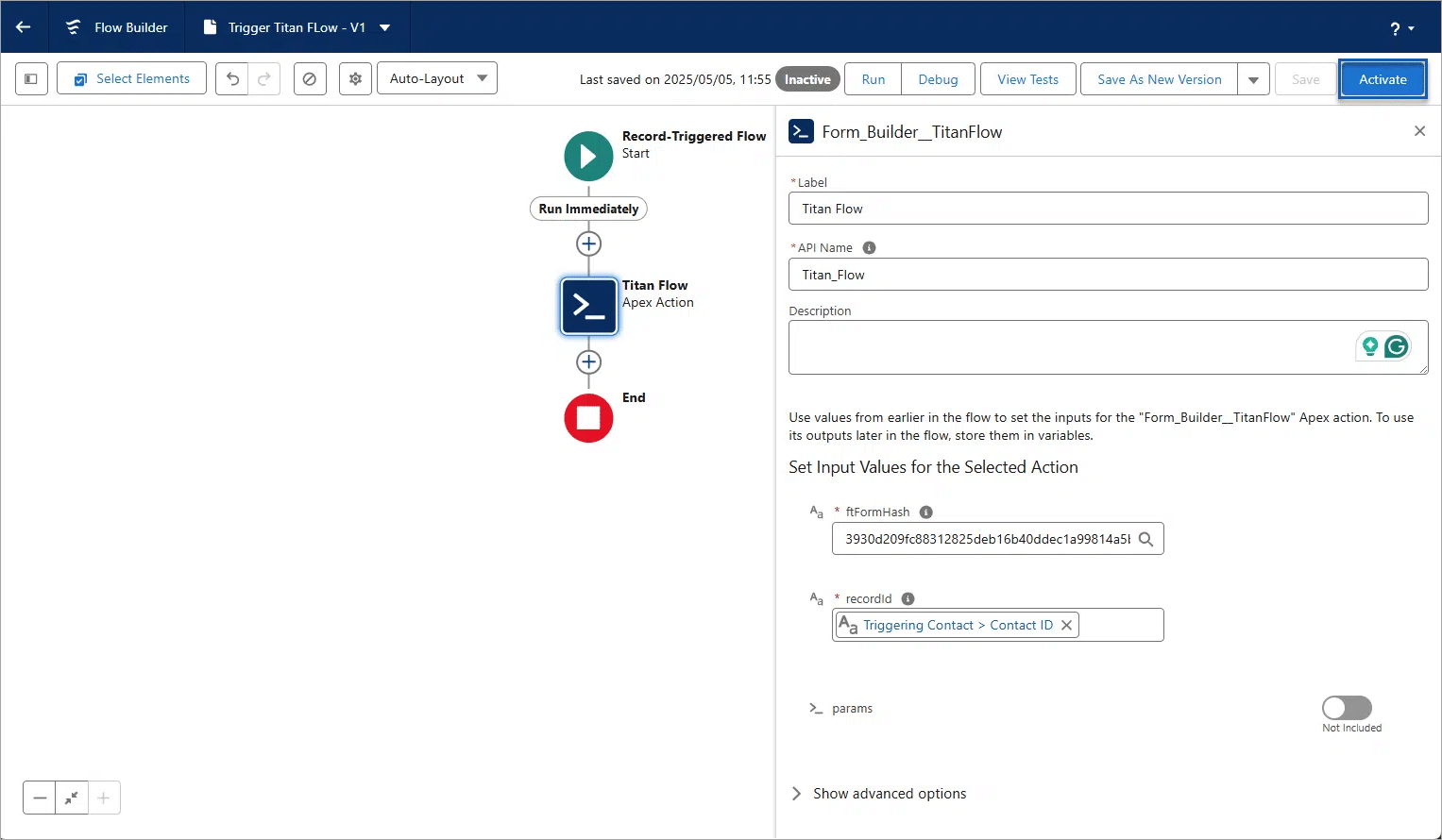Show API Name info tooltip icon
This screenshot has width=1442, height=840.
click(x=869, y=247)
